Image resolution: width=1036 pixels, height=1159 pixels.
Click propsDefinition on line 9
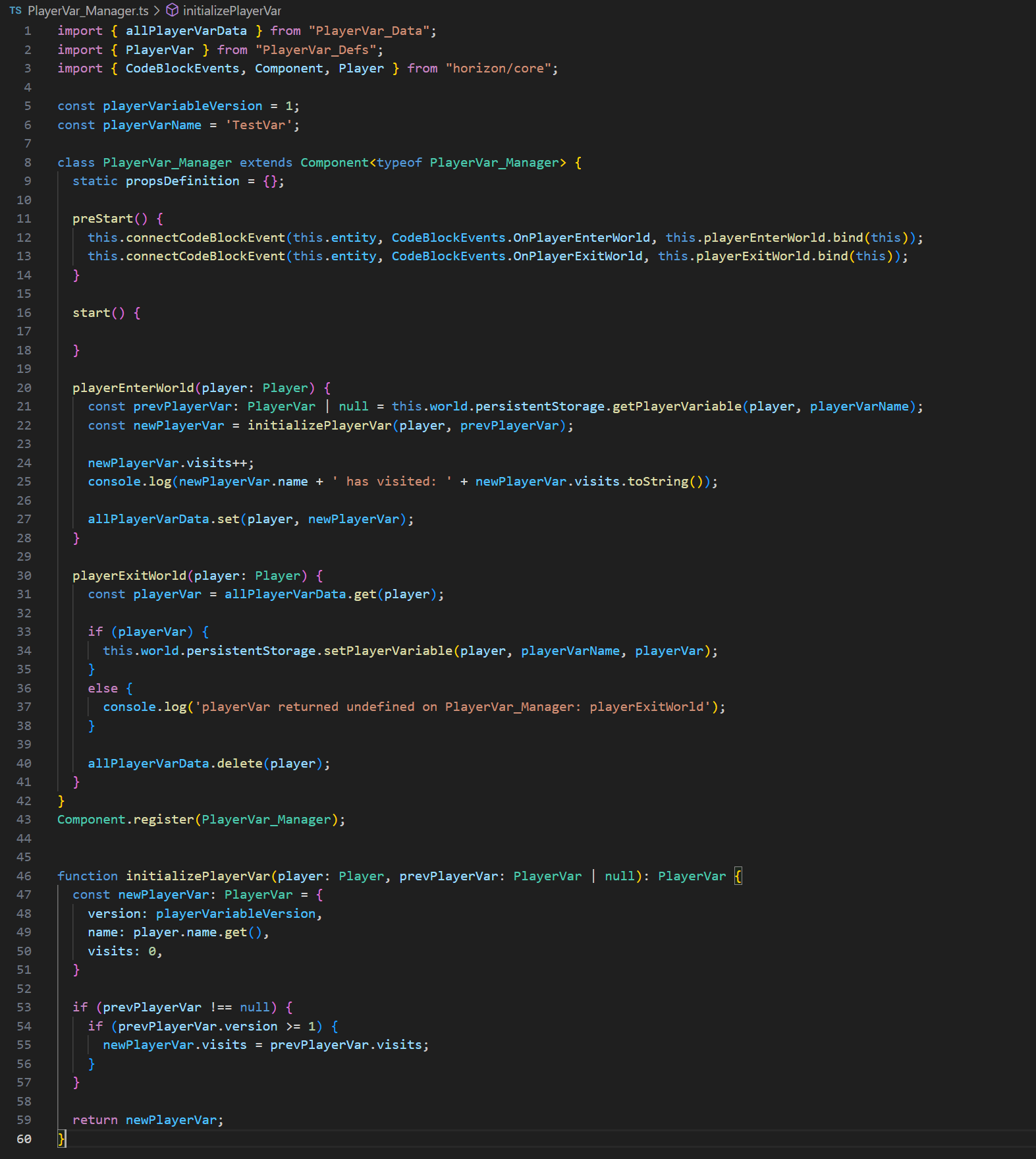coord(182,181)
